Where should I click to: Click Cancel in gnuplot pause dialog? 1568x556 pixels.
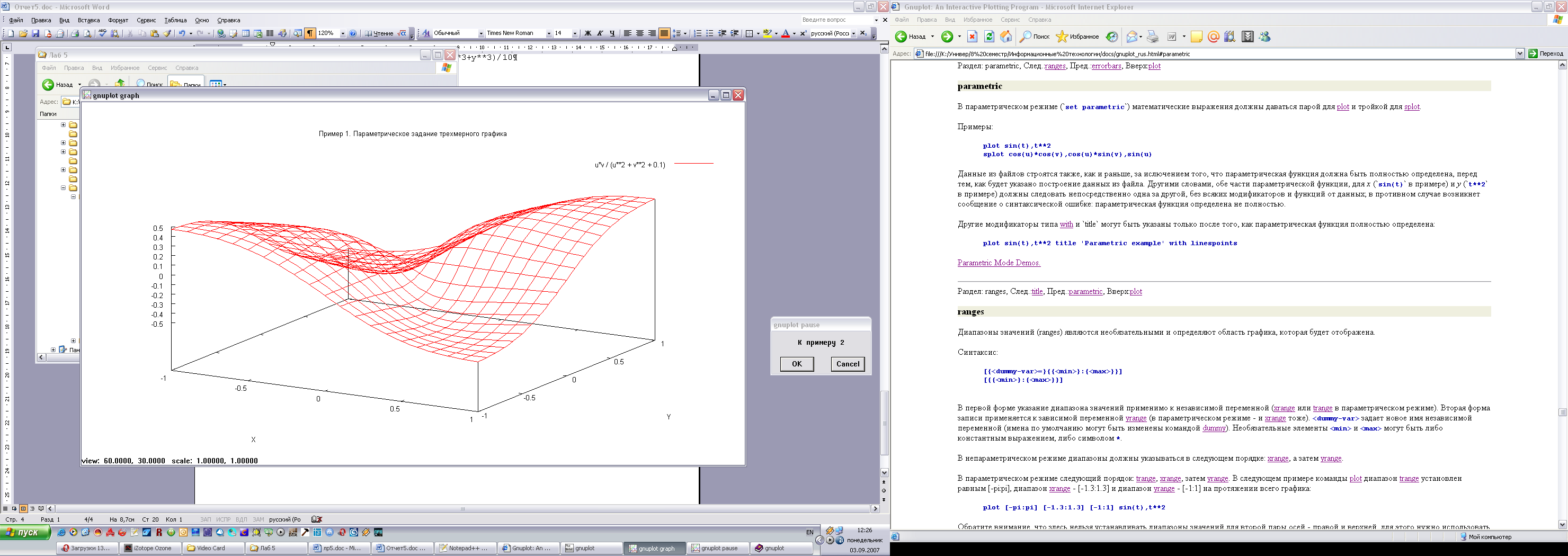coord(848,364)
